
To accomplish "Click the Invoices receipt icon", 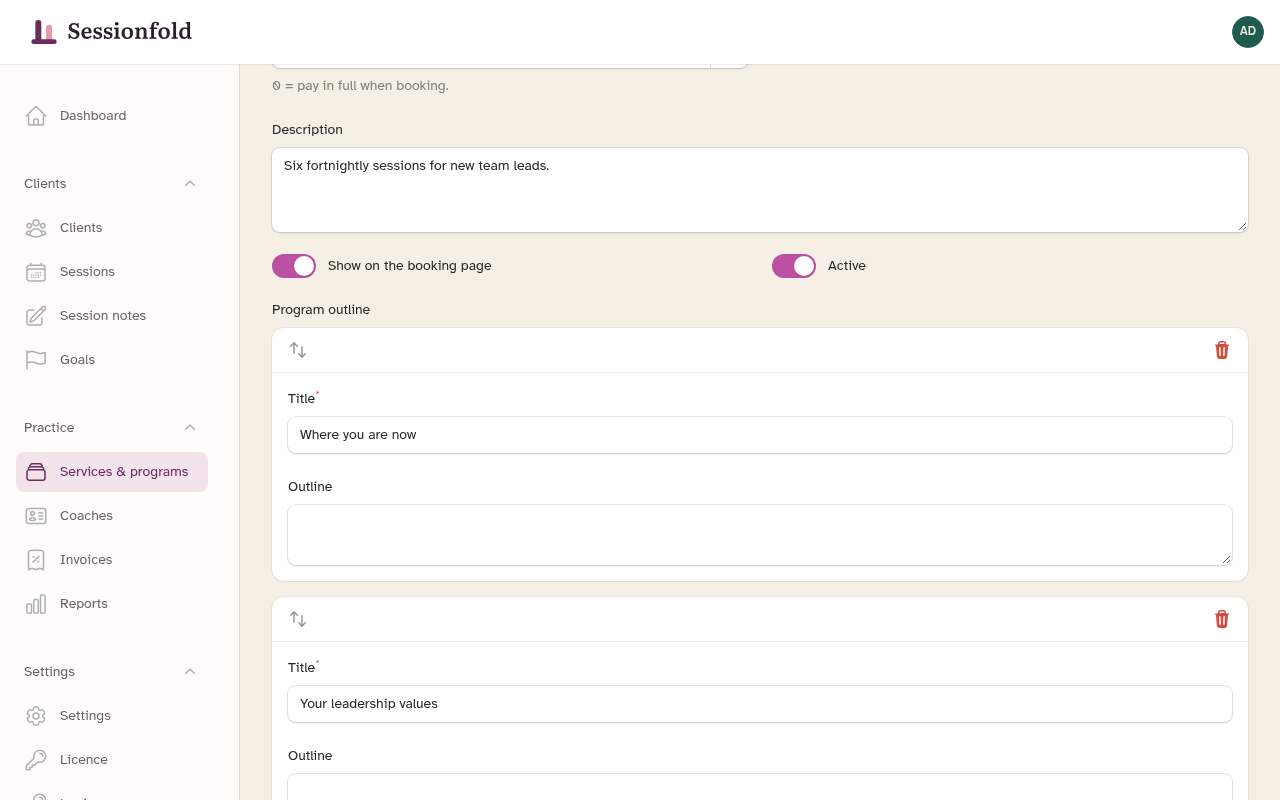I will [36, 560].
